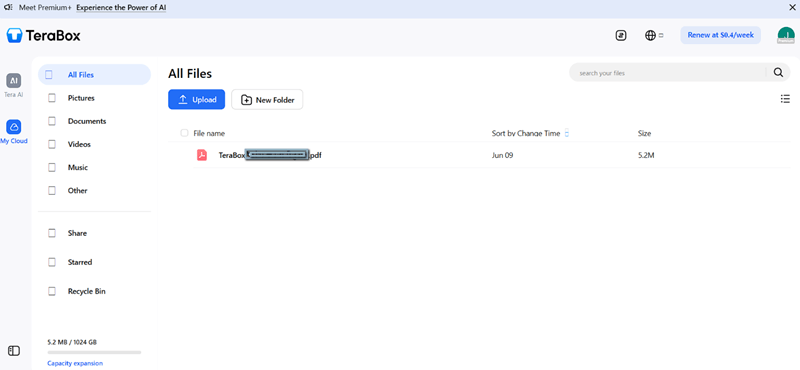Click the blue Upload button
The height and width of the screenshot is (370, 800).
pyautogui.click(x=196, y=100)
